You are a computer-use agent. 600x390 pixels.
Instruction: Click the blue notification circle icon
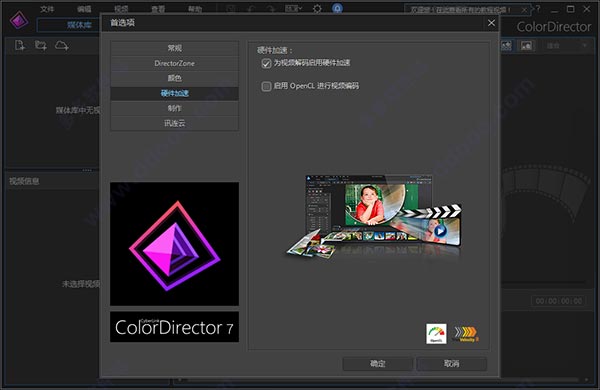pos(337,8)
